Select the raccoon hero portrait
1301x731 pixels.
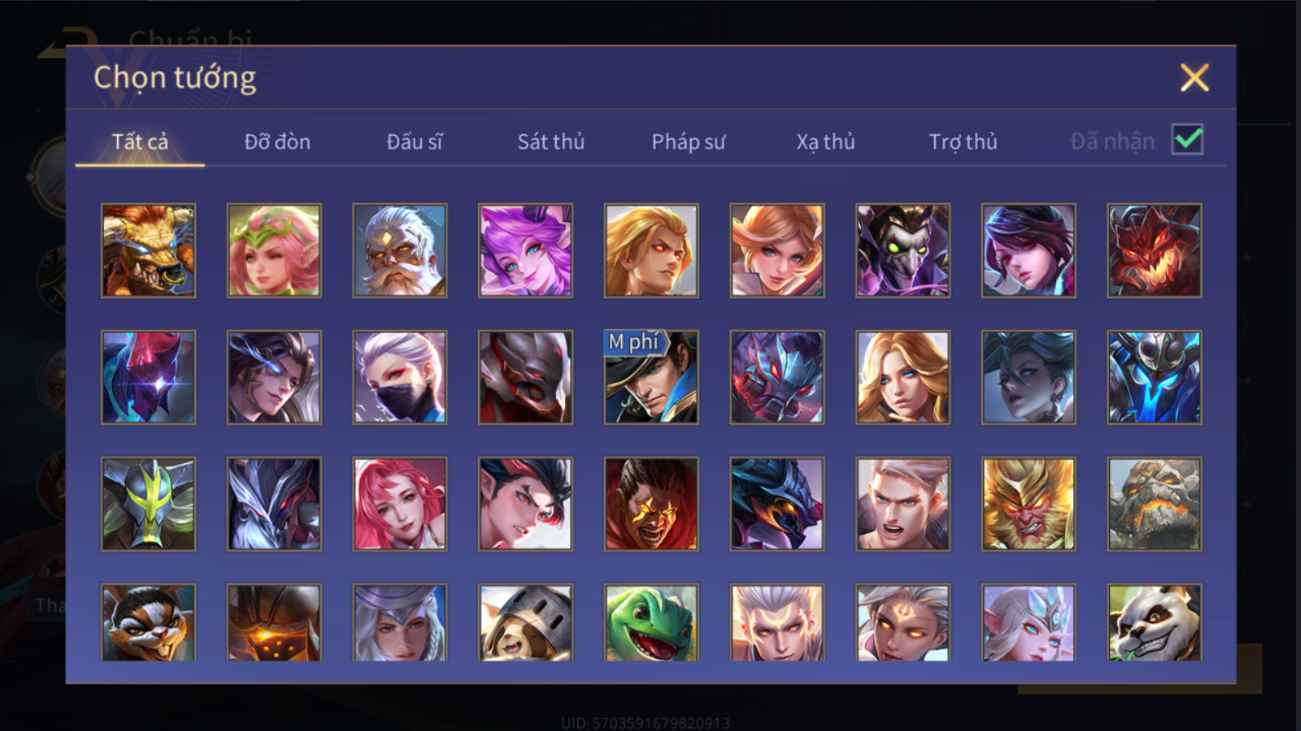(x=148, y=623)
